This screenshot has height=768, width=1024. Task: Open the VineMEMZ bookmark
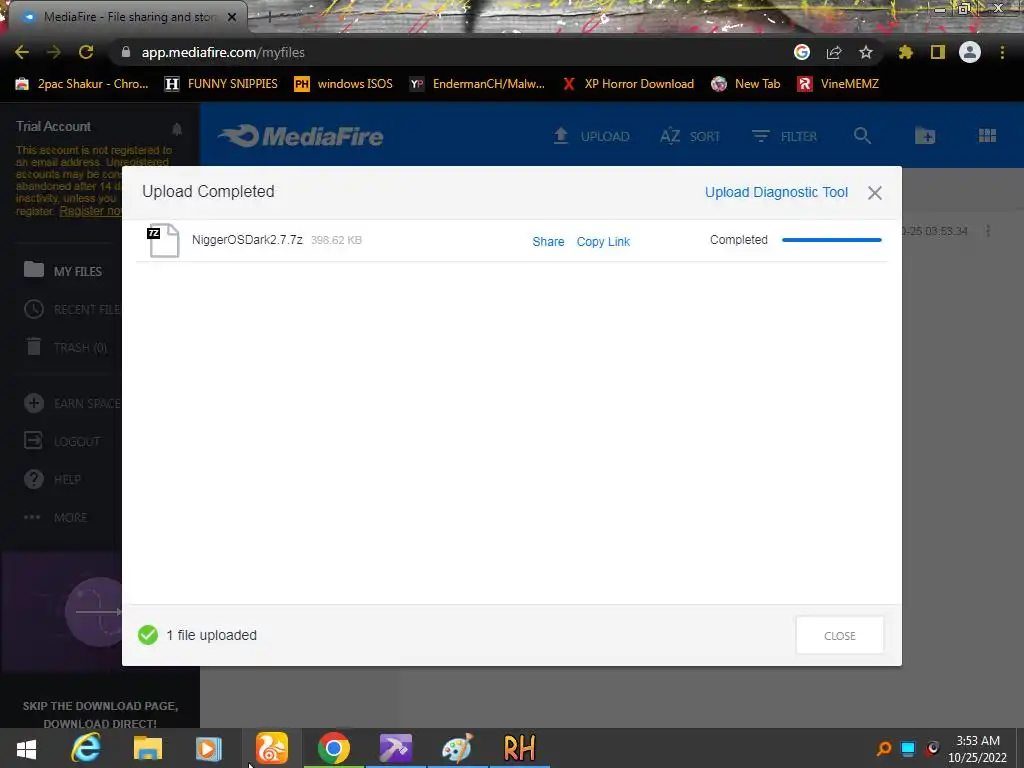click(838, 84)
